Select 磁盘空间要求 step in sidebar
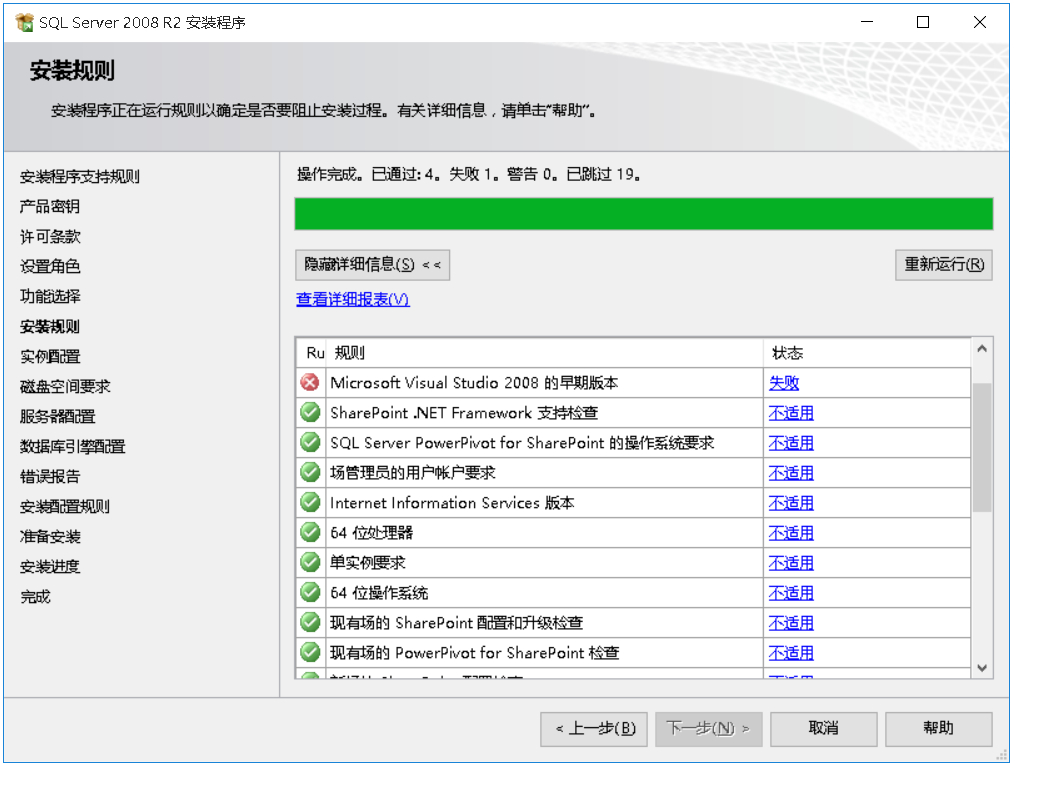Screen dimensions: 1059x788 click(65, 387)
